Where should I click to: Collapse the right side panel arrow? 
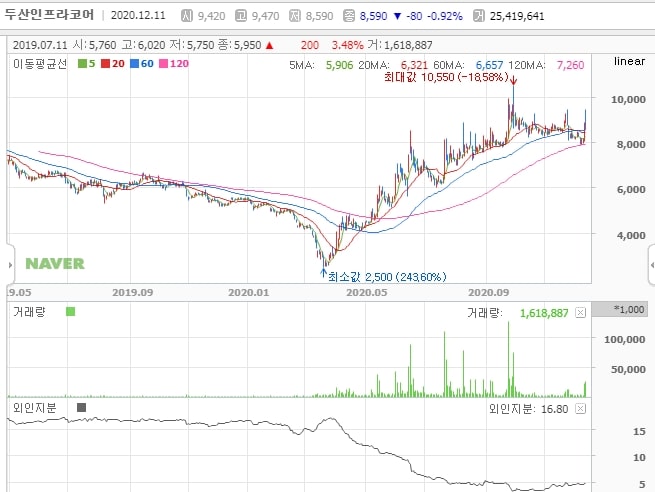tap(652, 265)
